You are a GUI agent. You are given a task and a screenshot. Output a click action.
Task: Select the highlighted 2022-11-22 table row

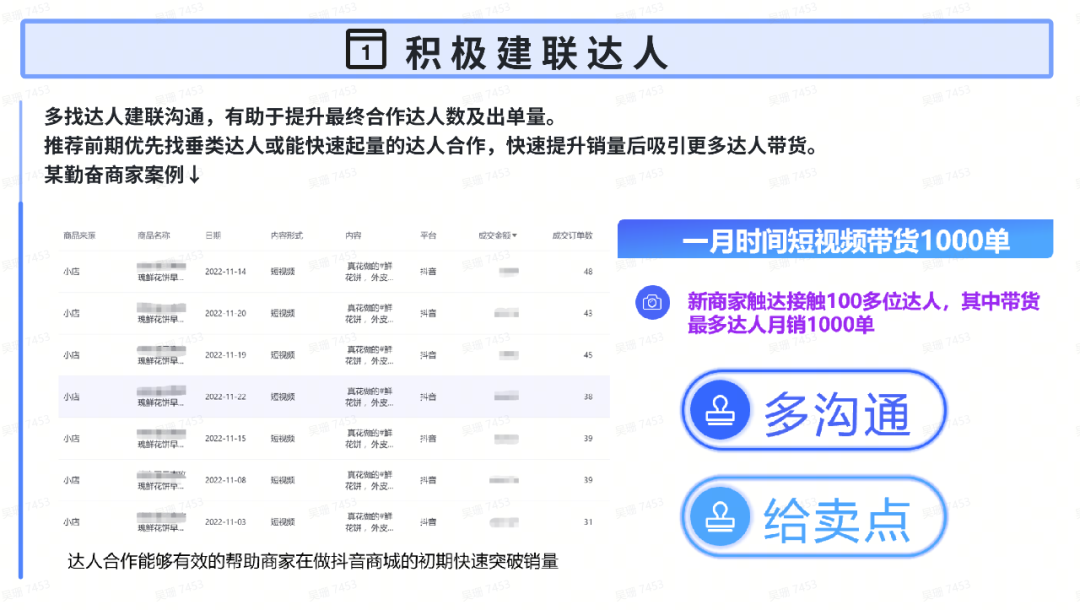pyautogui.click(x=330, y=397)
